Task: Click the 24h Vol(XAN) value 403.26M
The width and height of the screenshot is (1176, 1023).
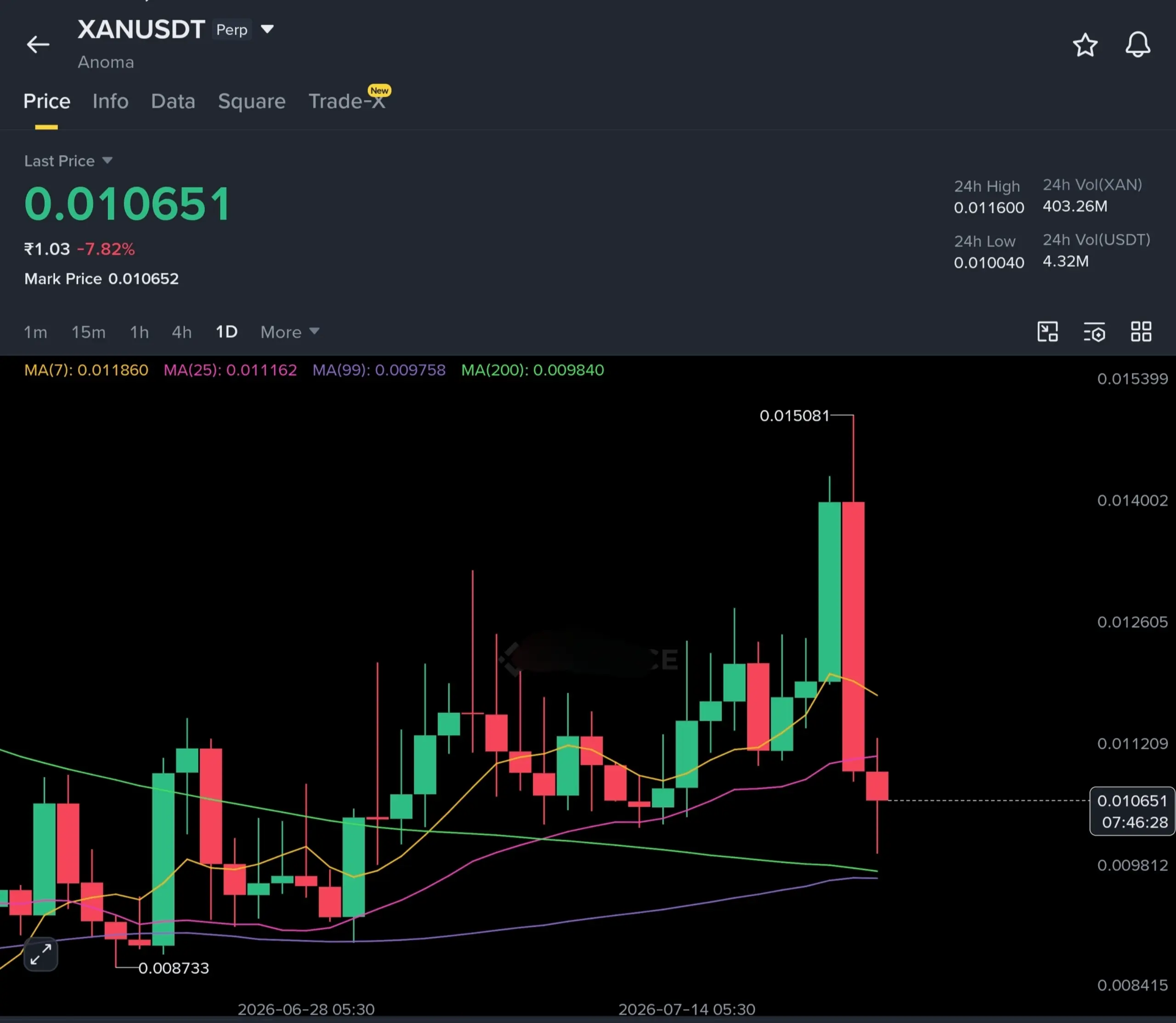Action: (x=1075, y=206)
